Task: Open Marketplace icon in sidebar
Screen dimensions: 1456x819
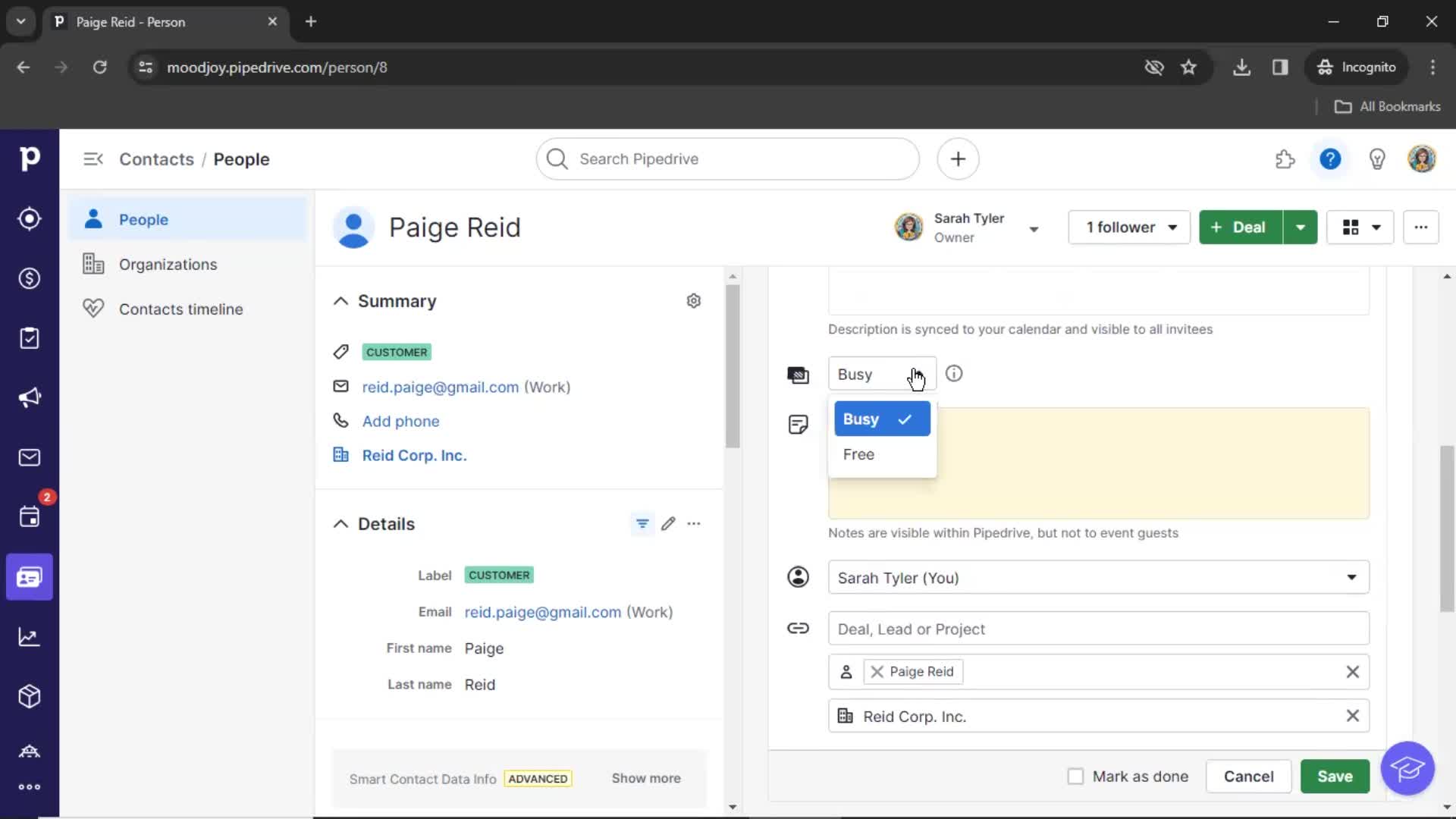Action: click(30, 751)
